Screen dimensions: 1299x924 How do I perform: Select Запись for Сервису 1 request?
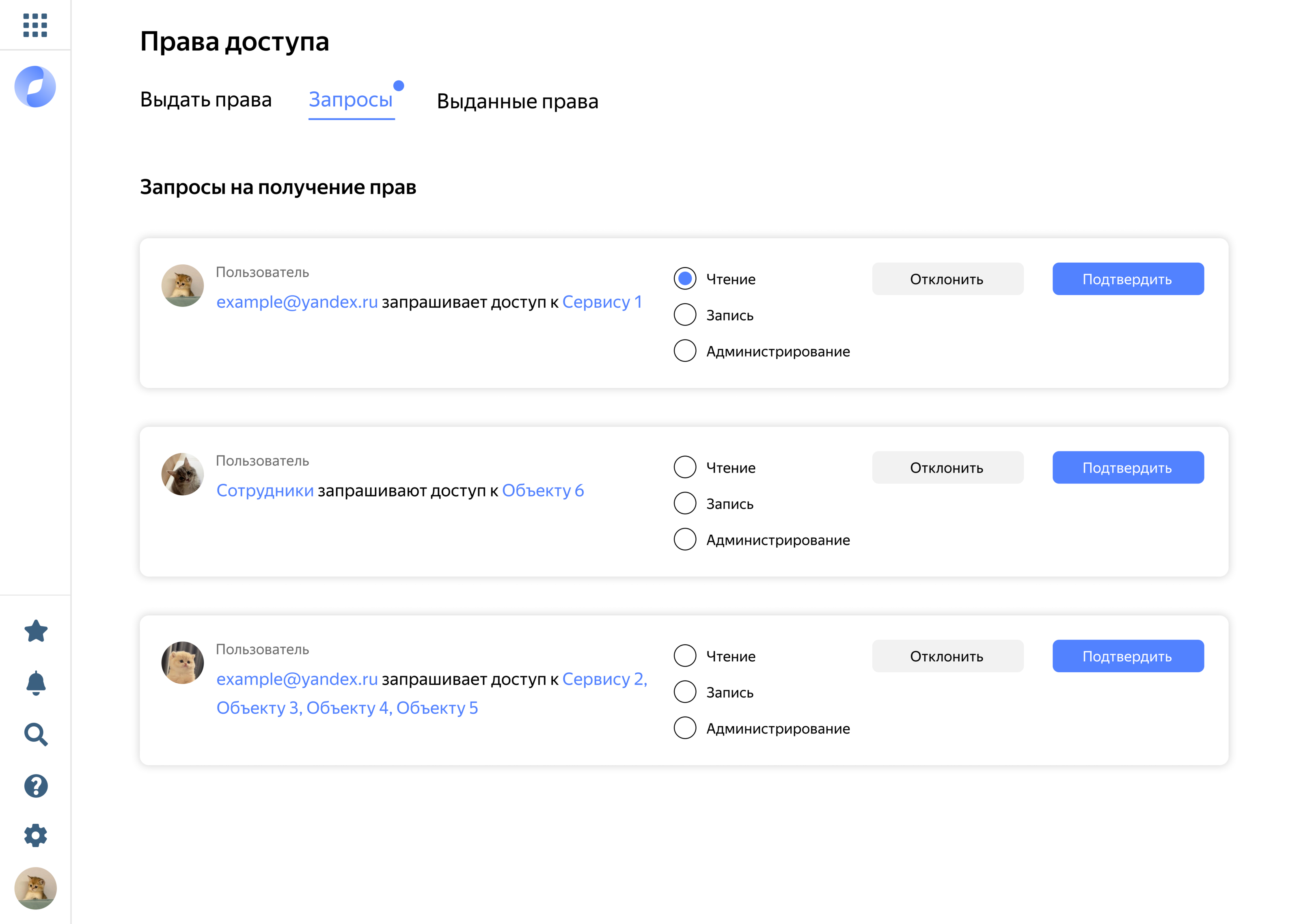(685, 315)
